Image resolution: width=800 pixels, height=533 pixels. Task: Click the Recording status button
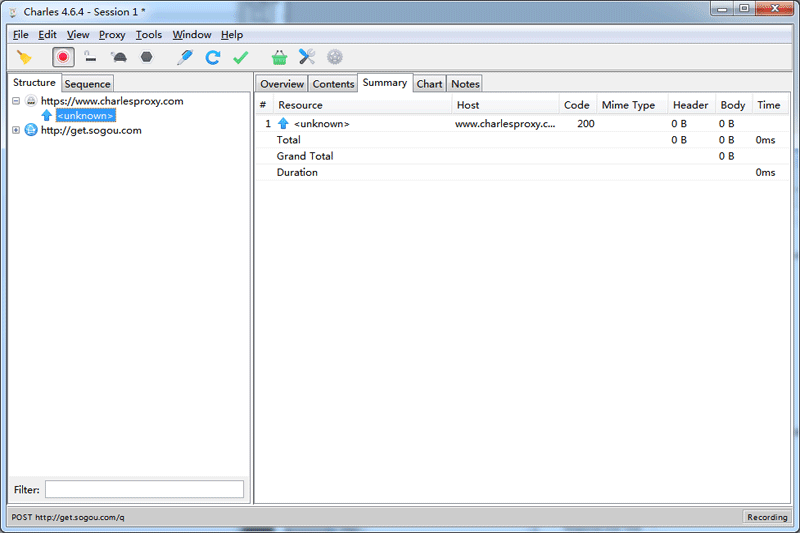point(767,517)
